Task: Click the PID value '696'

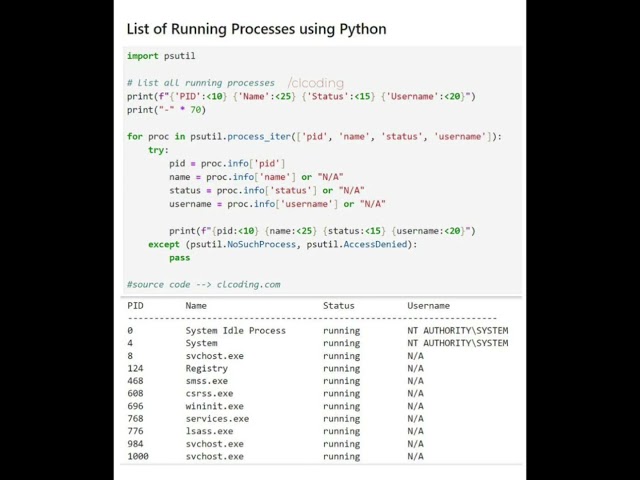Action: (x=135, y=406)
